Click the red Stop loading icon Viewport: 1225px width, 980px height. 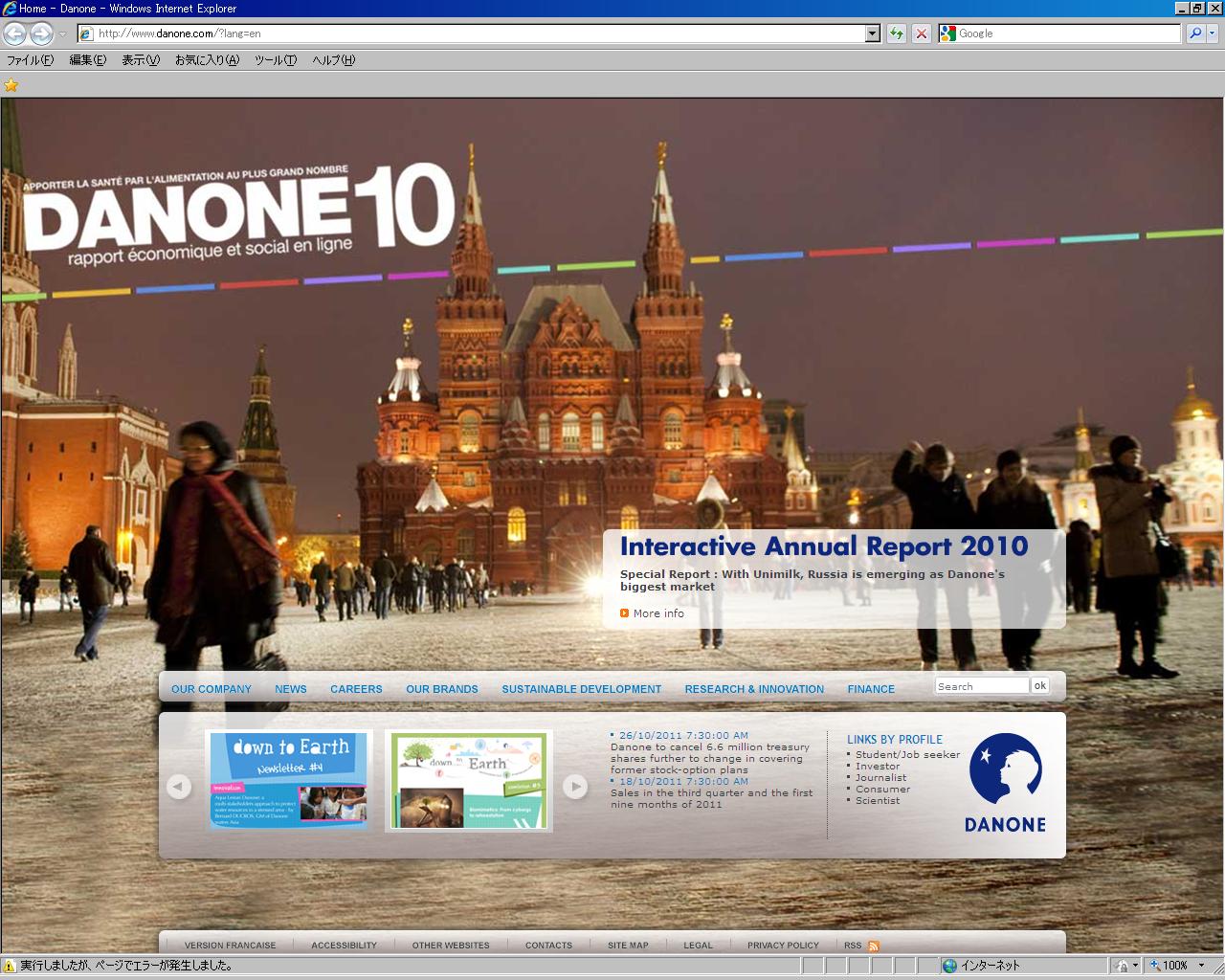point(922,33)
